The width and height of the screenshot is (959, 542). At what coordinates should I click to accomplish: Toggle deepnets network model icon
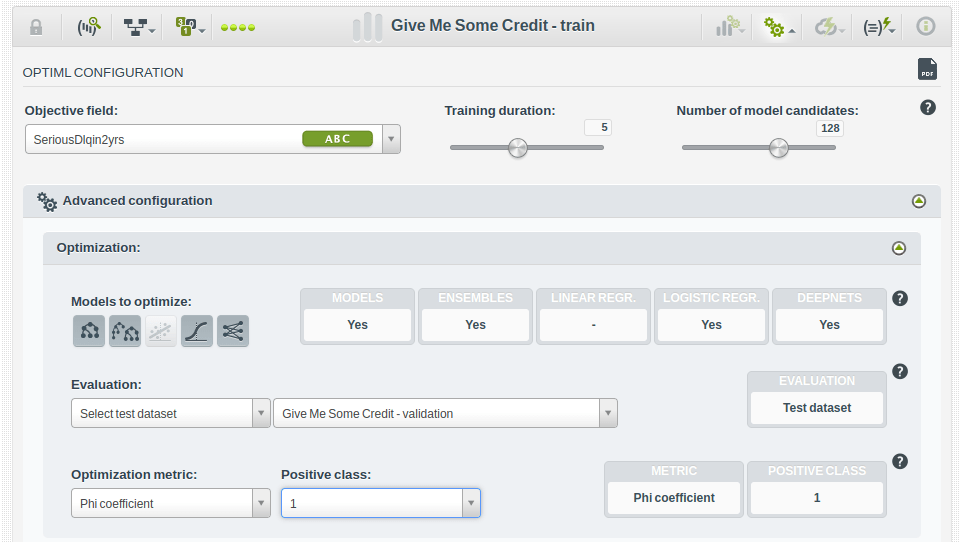point(233,331)
